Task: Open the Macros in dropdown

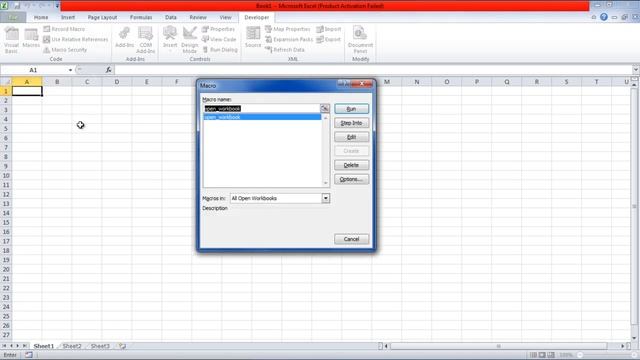Action: pos(326,198)
